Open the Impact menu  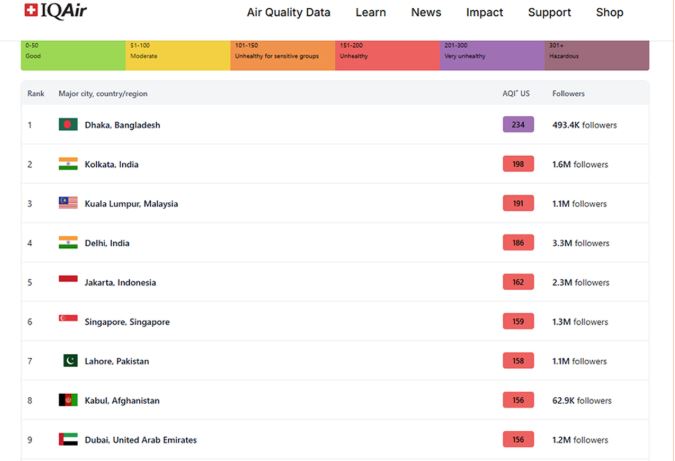[484, 12]
